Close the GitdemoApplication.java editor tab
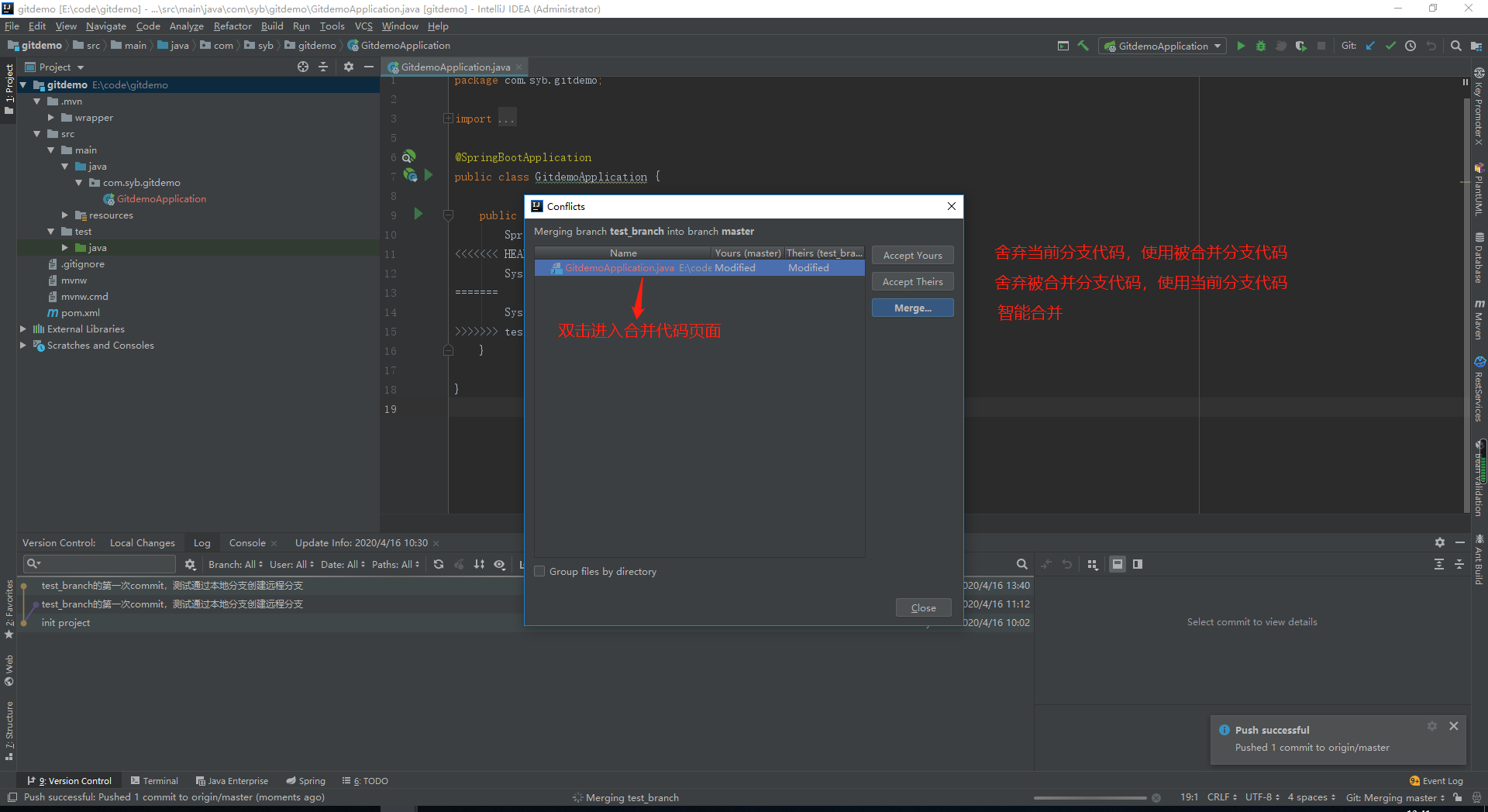The width and height of the screenshot is (1488, 812). [x=519, y=67]
